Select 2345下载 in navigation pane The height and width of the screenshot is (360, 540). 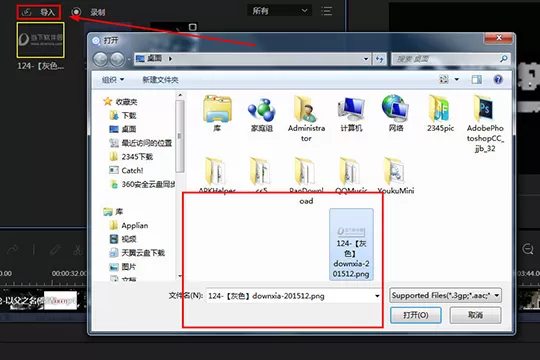(x=131, y=157)
